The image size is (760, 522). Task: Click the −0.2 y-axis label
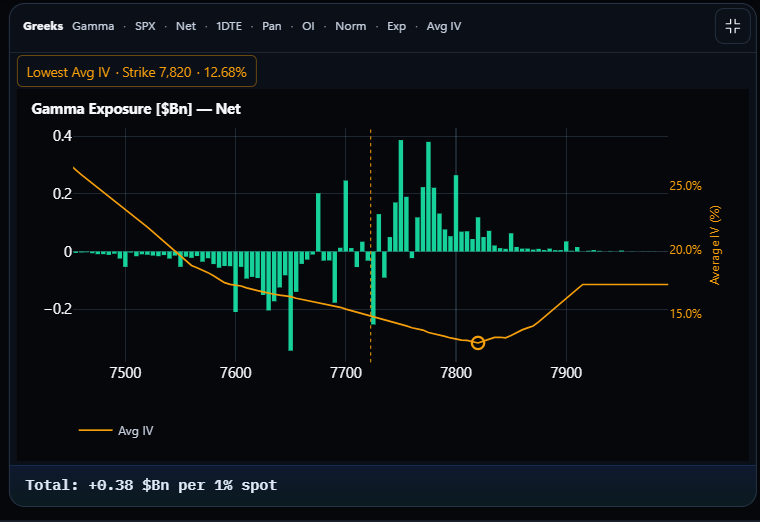[58, 309]
